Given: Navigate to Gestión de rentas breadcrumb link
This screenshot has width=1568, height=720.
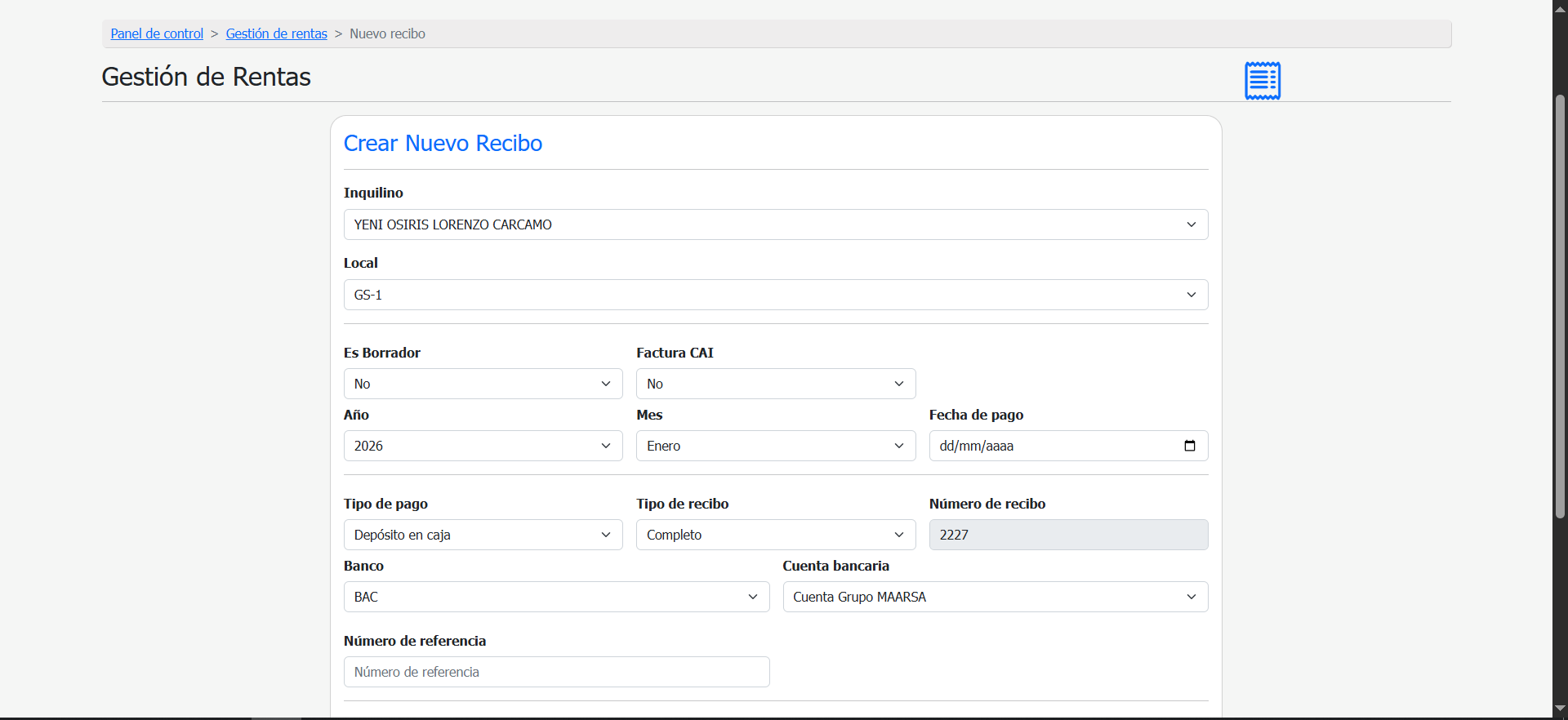Looking at the screenshot, I should (276, 33).
